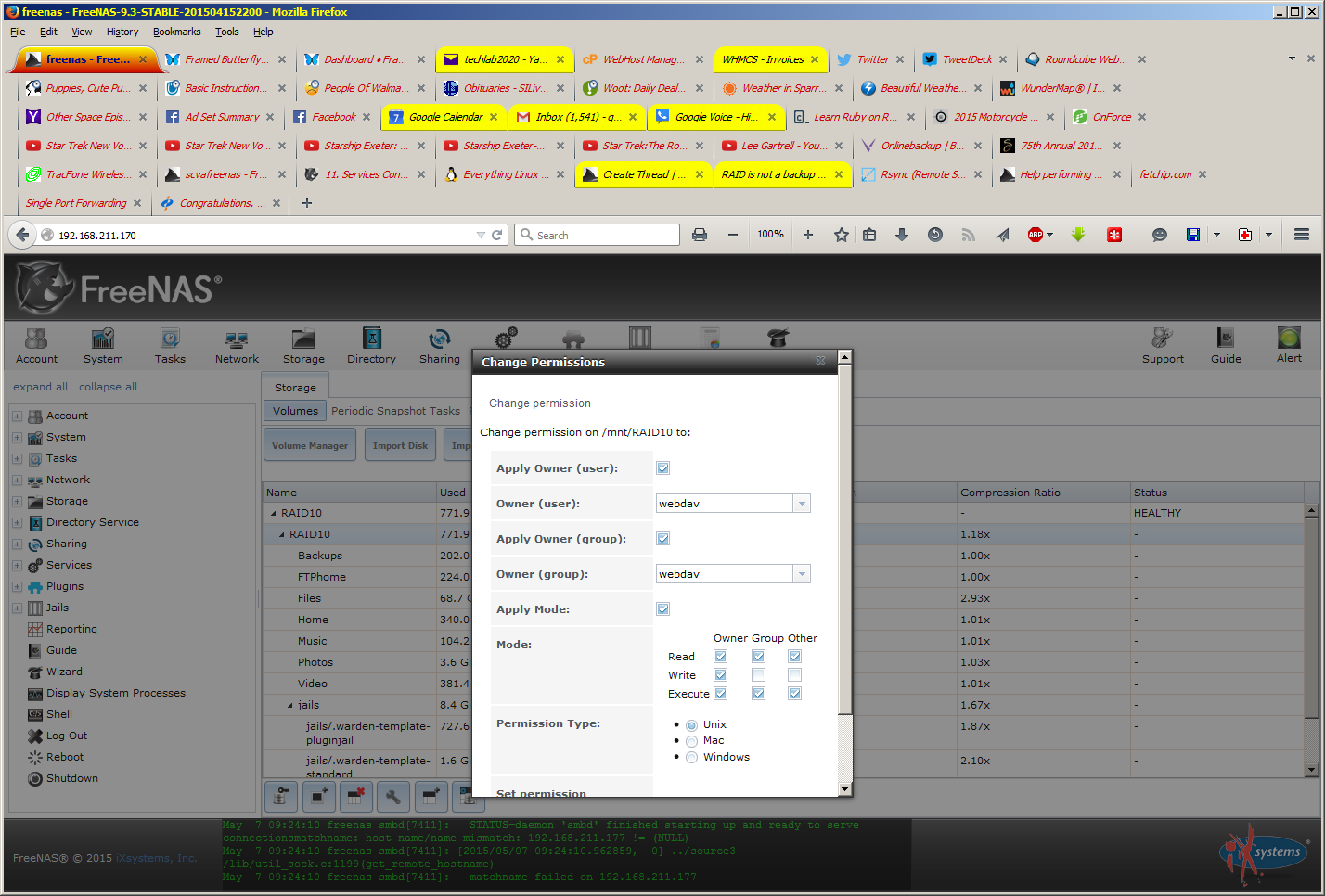The height and width of the screenshot is (896, 1325).
Task: Click the dialog vertical scrollbar thumb
Action: 844,540
